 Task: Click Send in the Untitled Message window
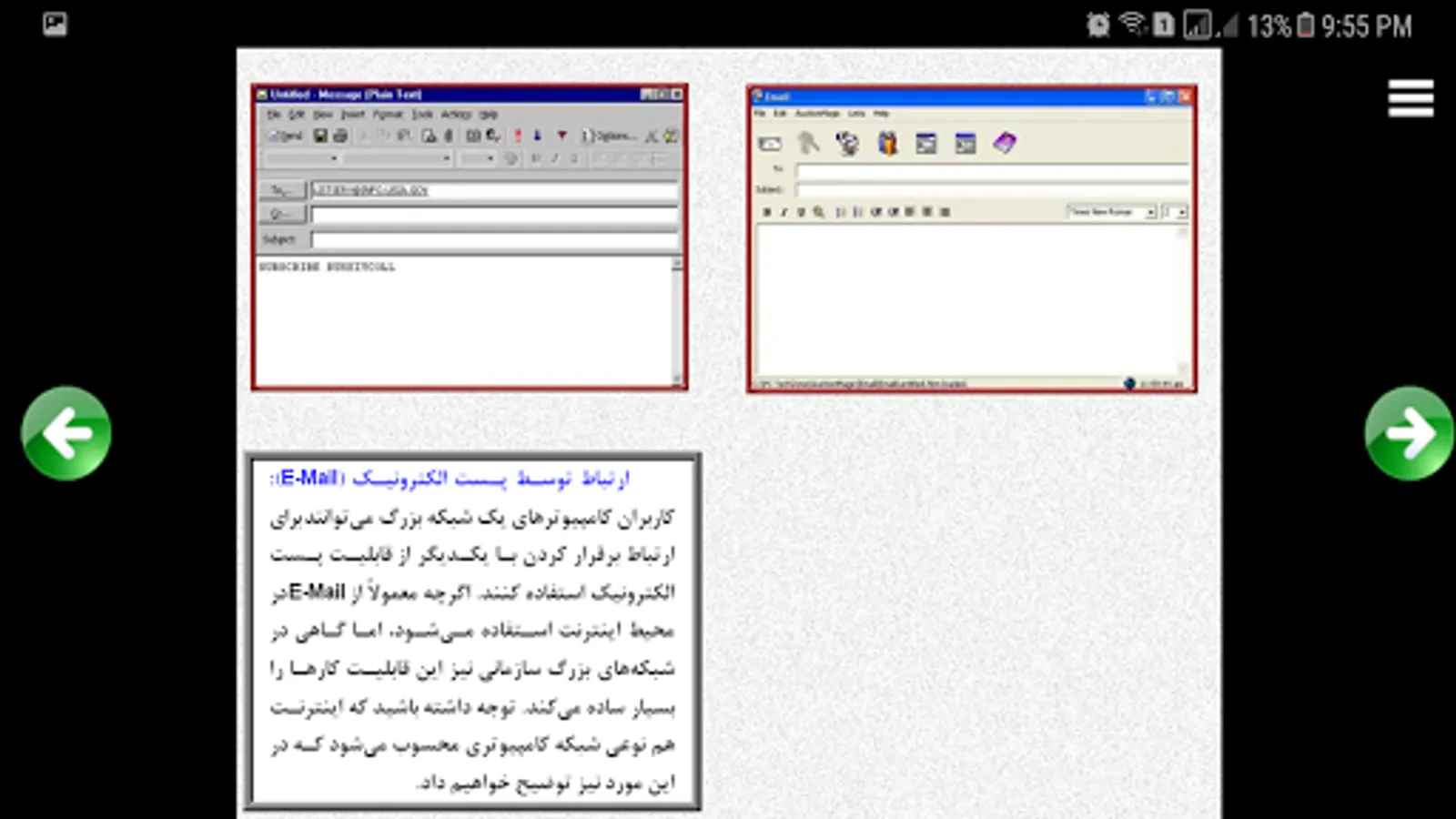click(x=285, y=136)
